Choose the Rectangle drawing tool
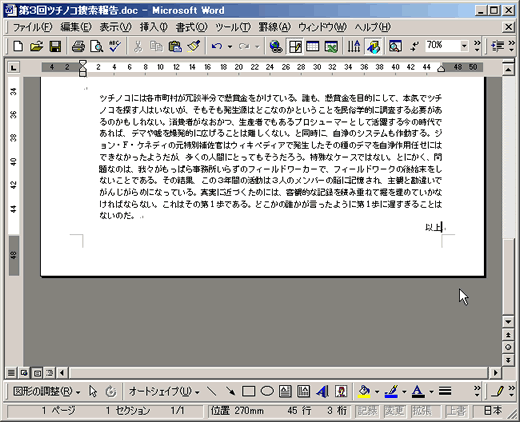520x422 pixels. coord(248,391)
